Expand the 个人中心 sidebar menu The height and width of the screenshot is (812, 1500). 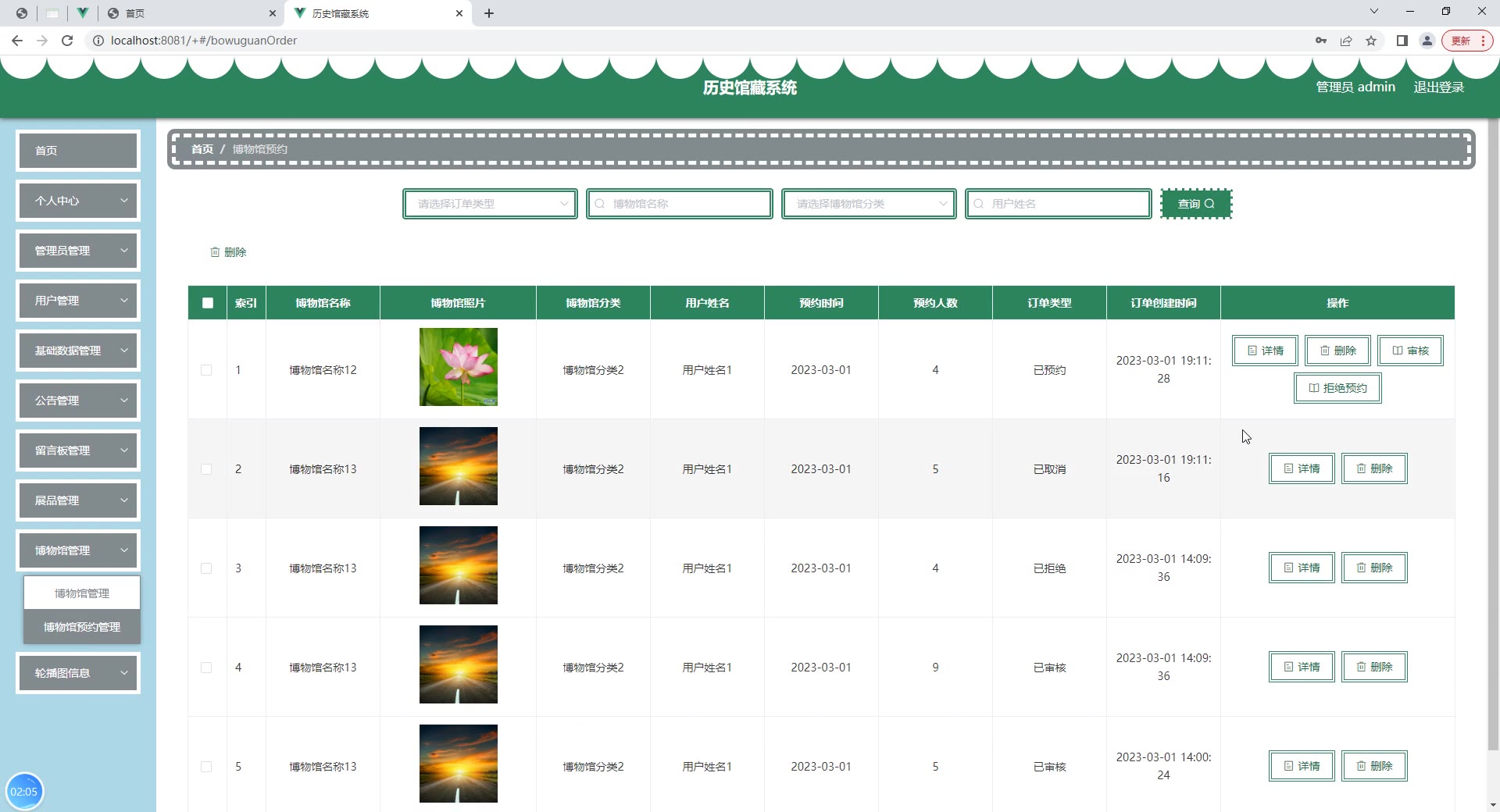click(78, 201)
